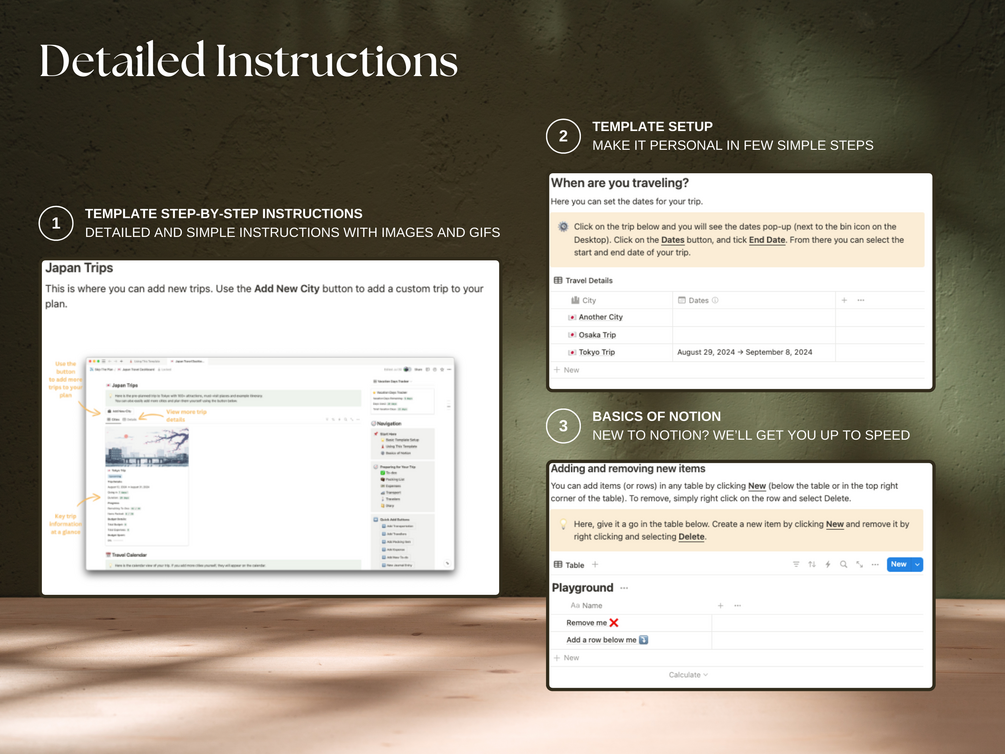Open the Tokyo Trip row
The image size is (1005, 754).
[737, 352]
